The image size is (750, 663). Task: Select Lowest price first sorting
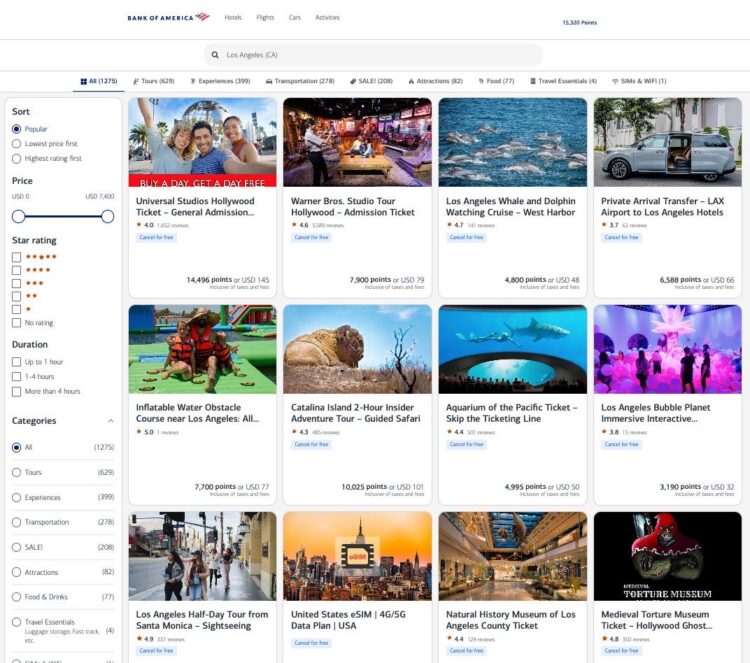pos(17,144)
